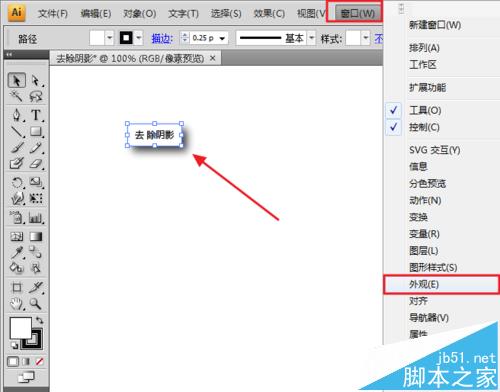This screenshot has height=392, width=500.
Task: Select the Eraser tool
Action: pyautogui.click(x=35, y=163)
